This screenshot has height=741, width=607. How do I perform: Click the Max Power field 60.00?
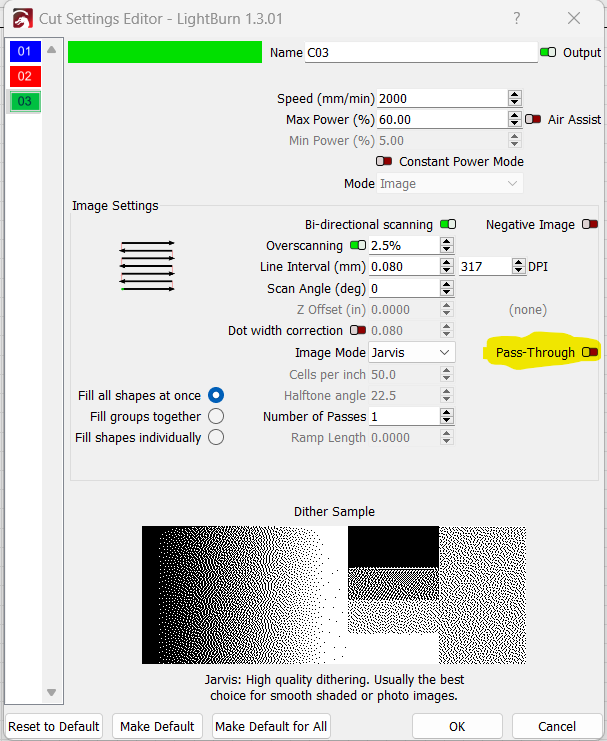[x=442, y=120]
